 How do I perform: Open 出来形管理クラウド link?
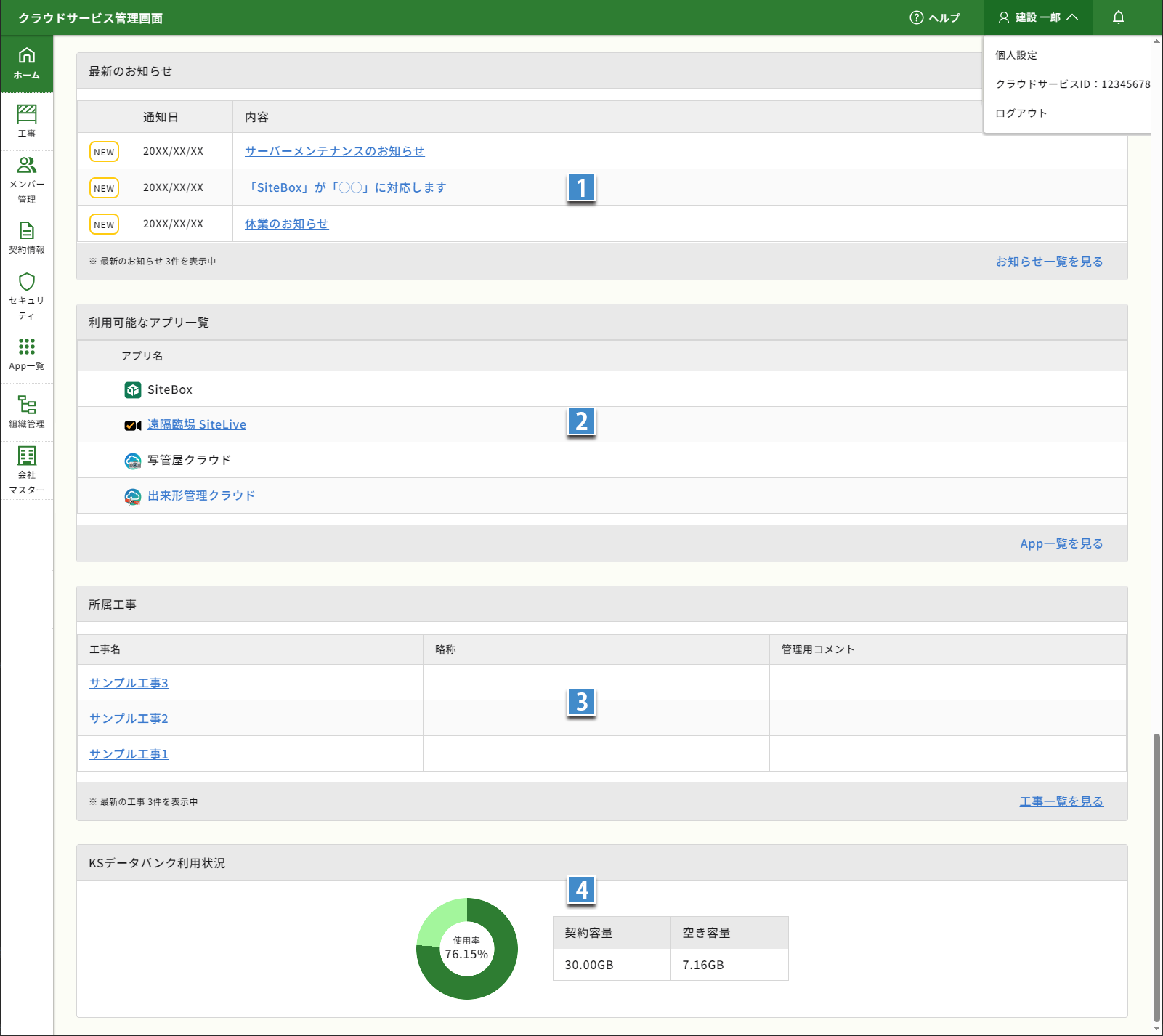[201, 495]
